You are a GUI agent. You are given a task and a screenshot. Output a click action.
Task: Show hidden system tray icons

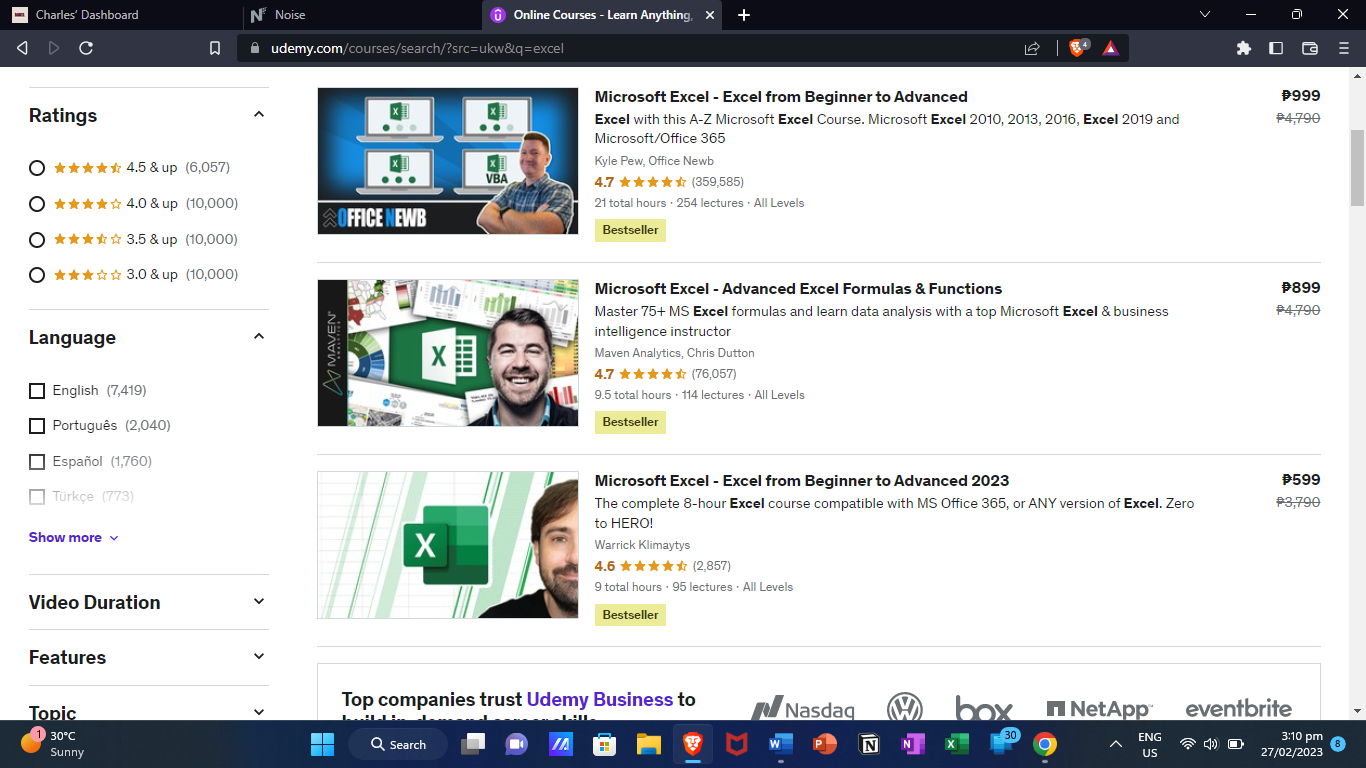tap(1116, 744)
